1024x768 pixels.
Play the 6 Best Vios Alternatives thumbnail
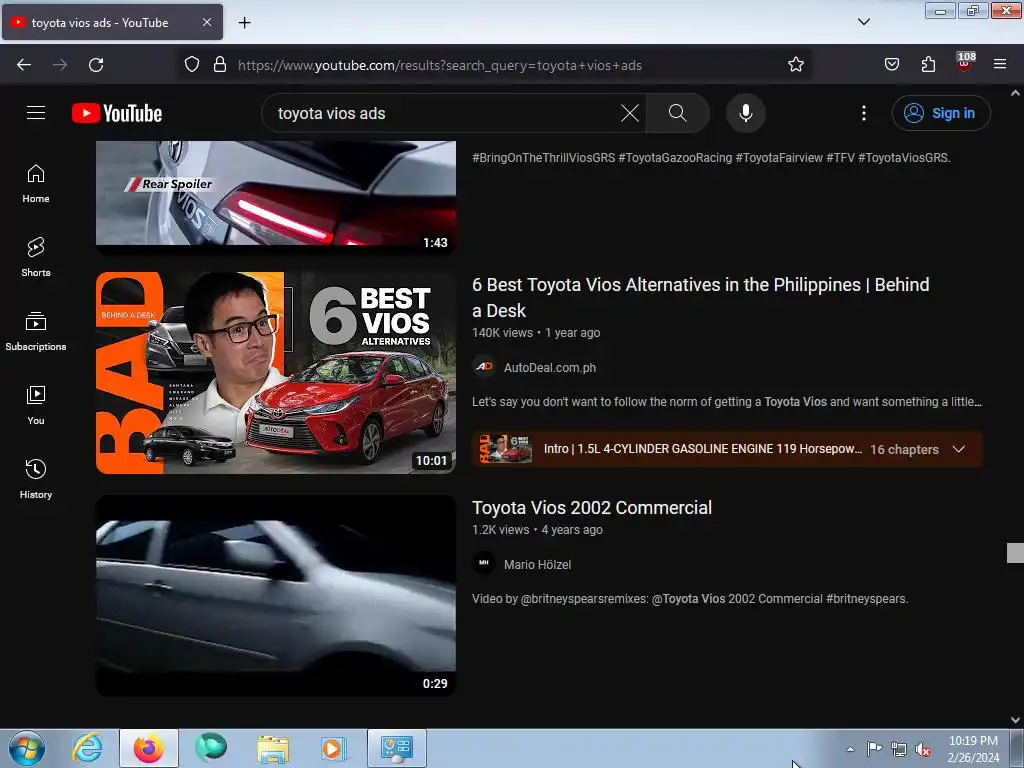276,373
